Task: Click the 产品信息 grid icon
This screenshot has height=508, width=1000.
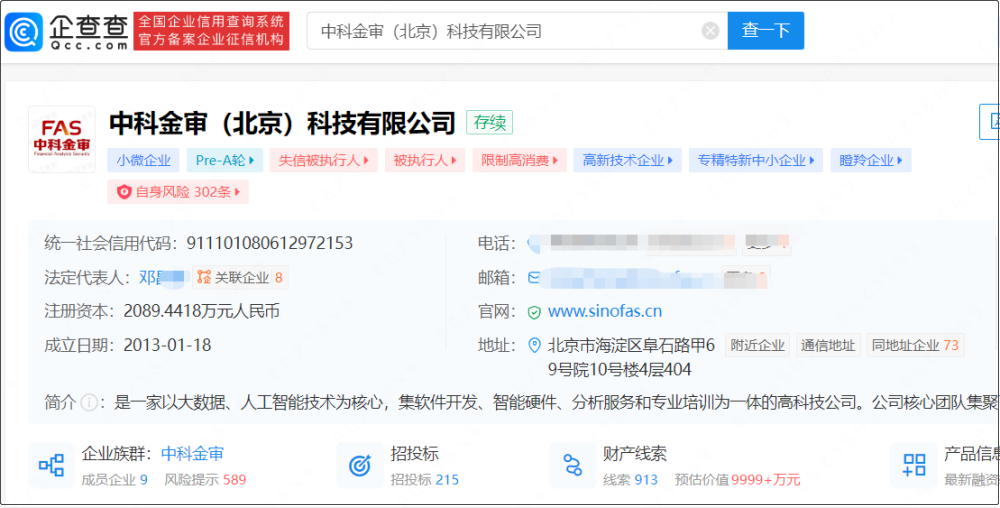Action: click(914, 465)
